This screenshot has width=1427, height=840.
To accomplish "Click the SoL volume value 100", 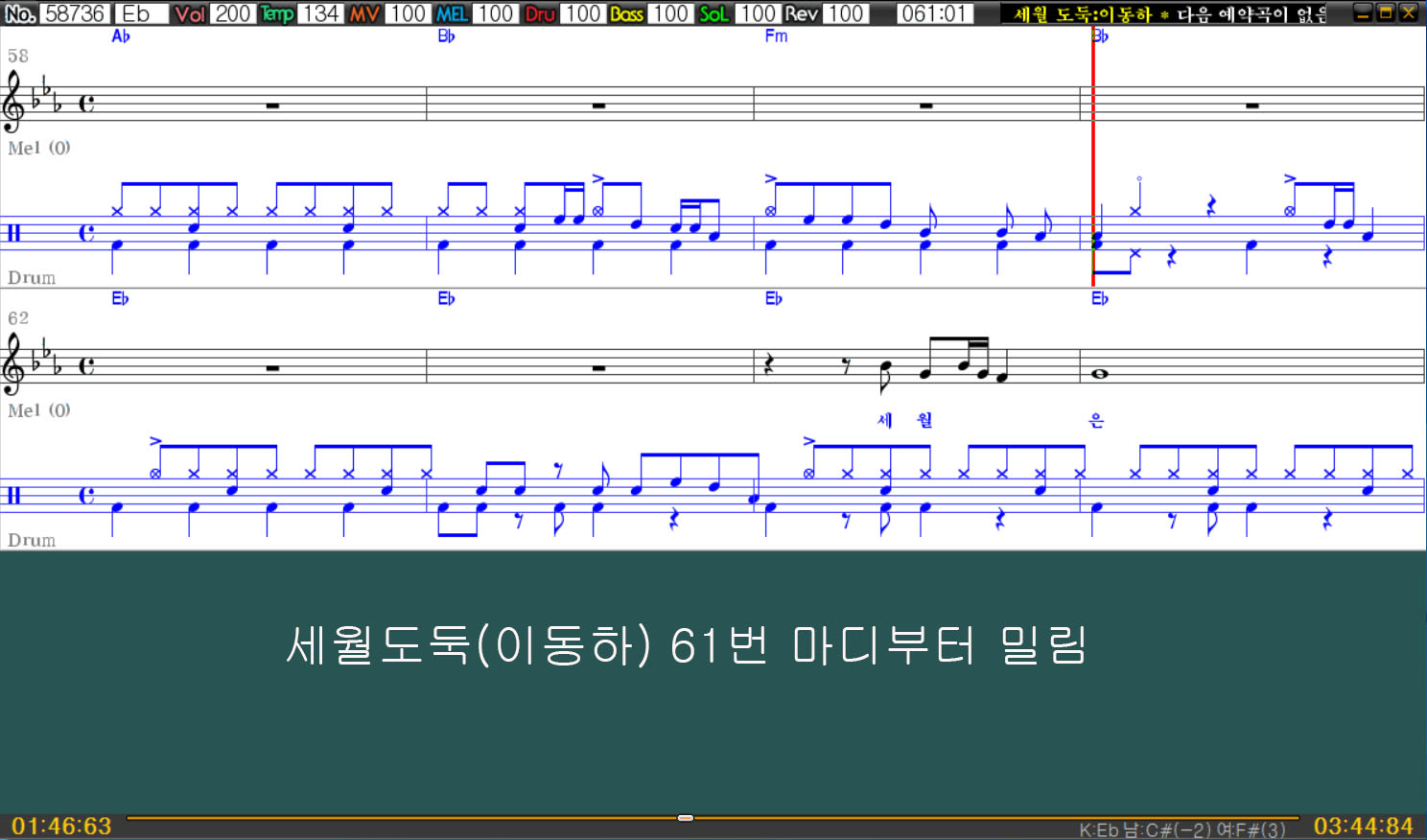I will (x=759, y=13).
